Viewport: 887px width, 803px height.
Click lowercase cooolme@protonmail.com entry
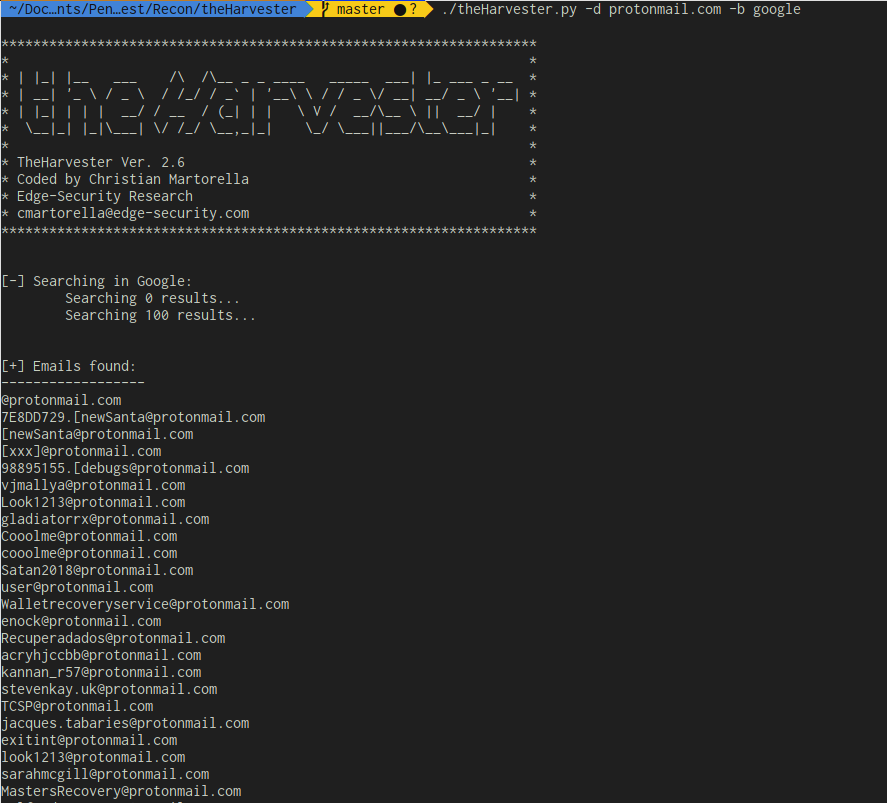point(89,553)
